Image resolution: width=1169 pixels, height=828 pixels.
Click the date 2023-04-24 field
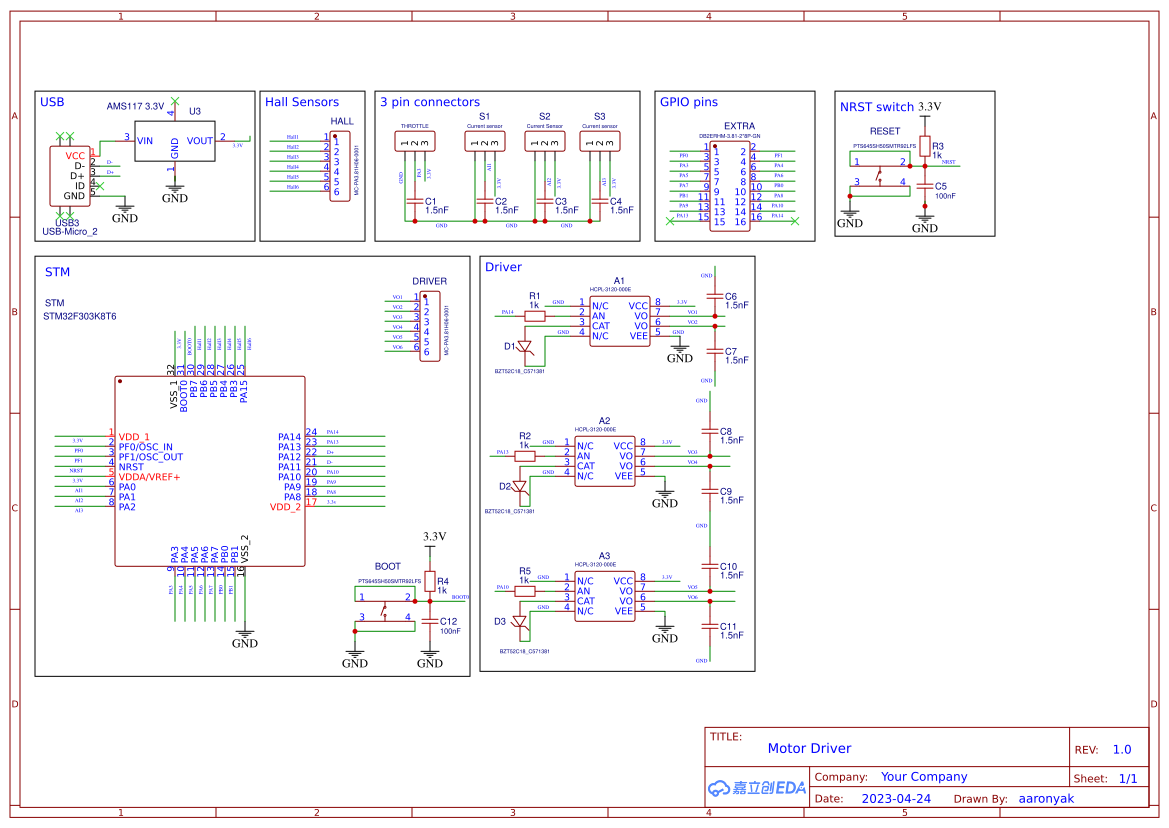click(895, 799)
